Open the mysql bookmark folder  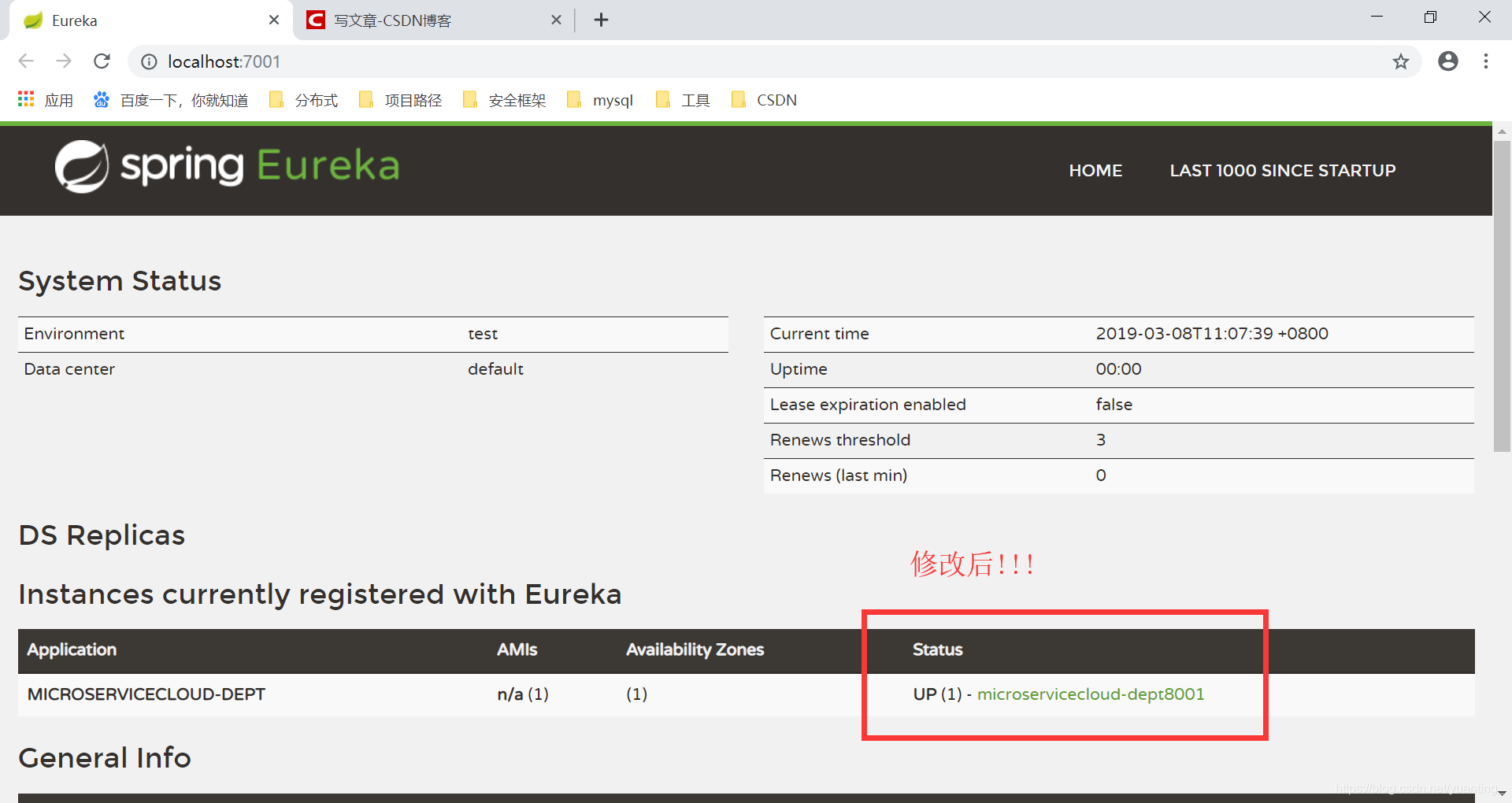tap(600, 100)
